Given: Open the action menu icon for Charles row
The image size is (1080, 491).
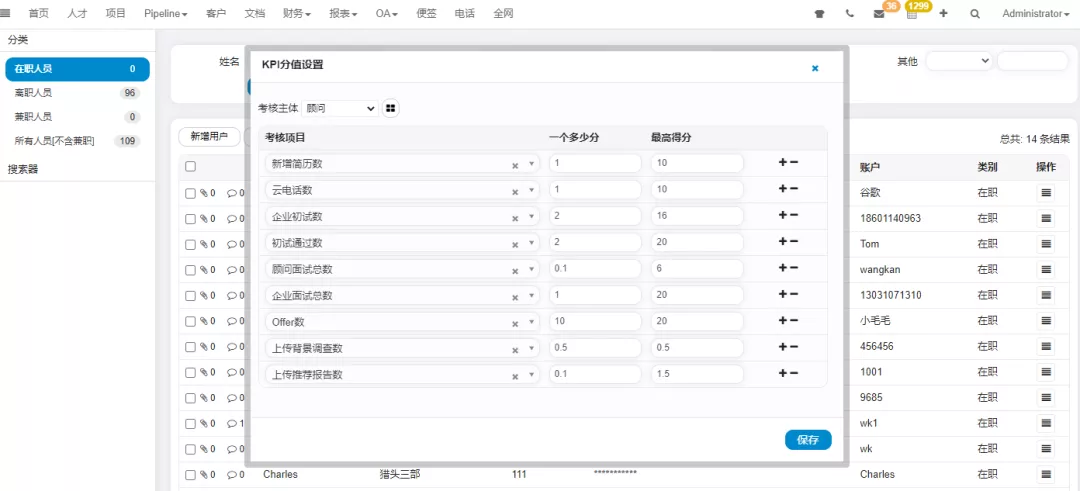Looking at the screenshot, I should (1046, 474).
